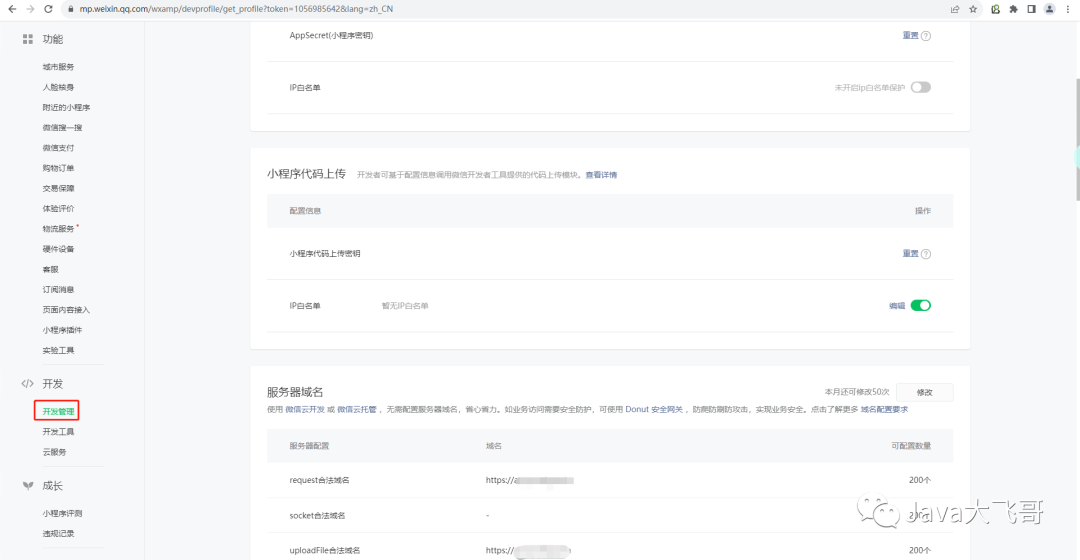Click 服务器域名 section heading

click(x=295, y=392)
